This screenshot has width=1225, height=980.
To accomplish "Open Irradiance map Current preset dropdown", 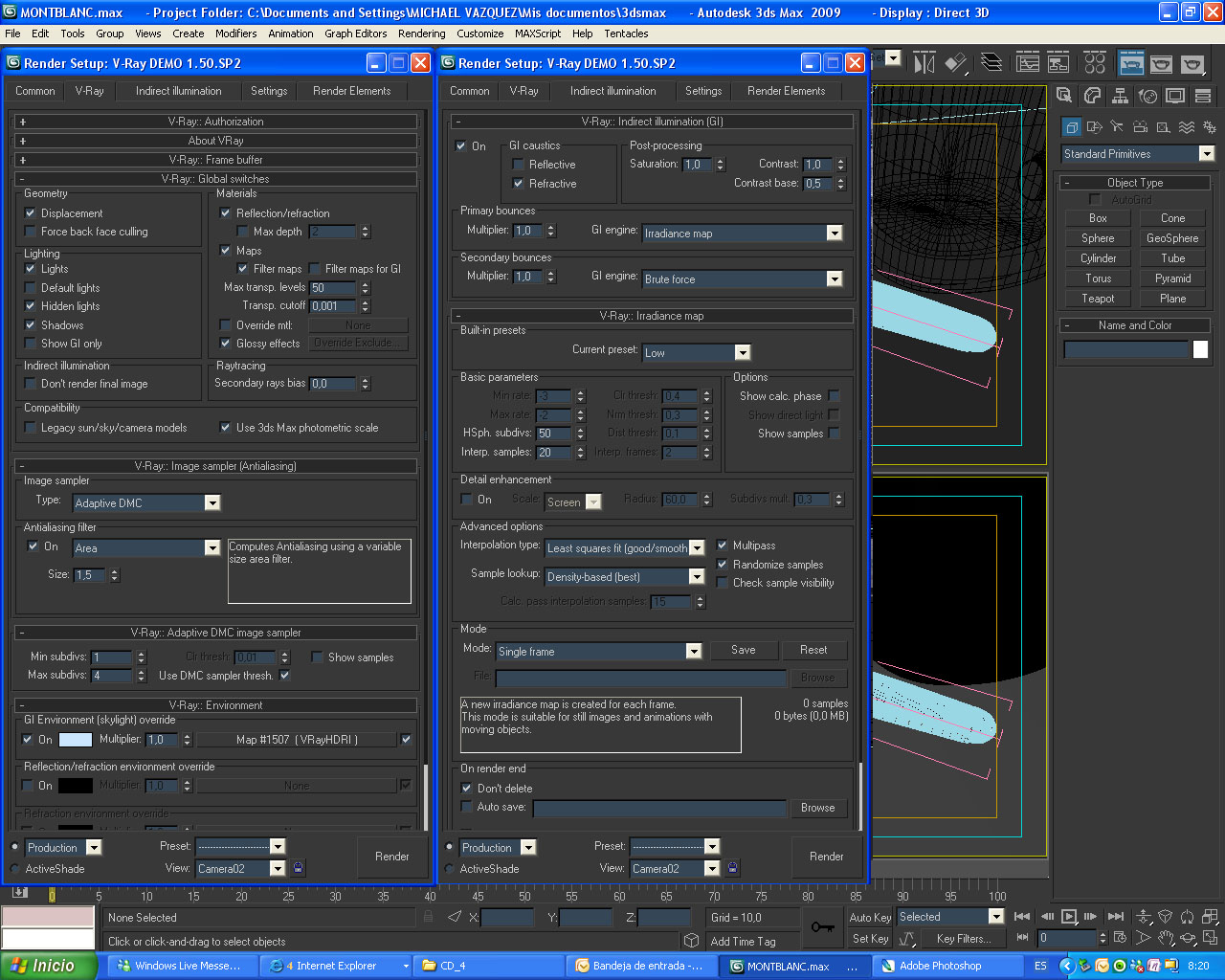I will [x=697, y=353].
